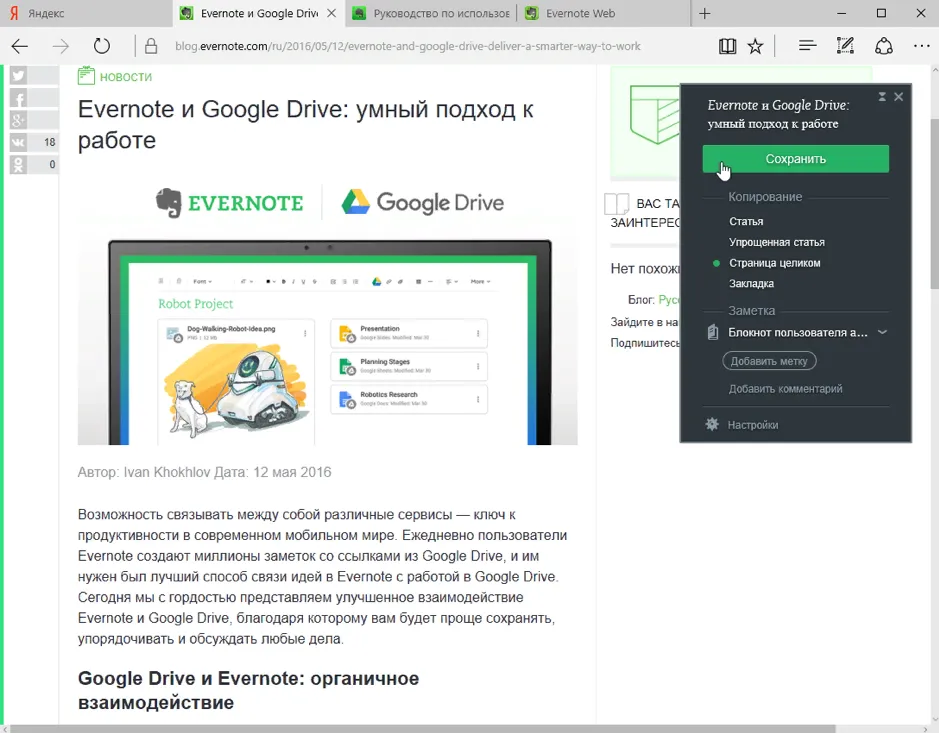939x733 pixels.
Task: Make a web note pen icon
Action: click(x=845, y=46)
